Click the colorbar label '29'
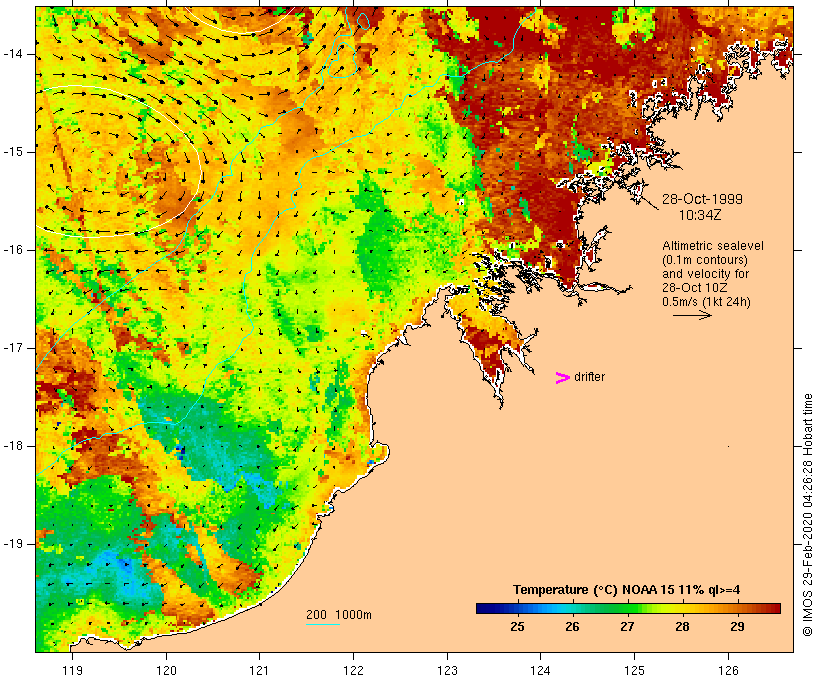The image size is (820, 680). (737, 626)
